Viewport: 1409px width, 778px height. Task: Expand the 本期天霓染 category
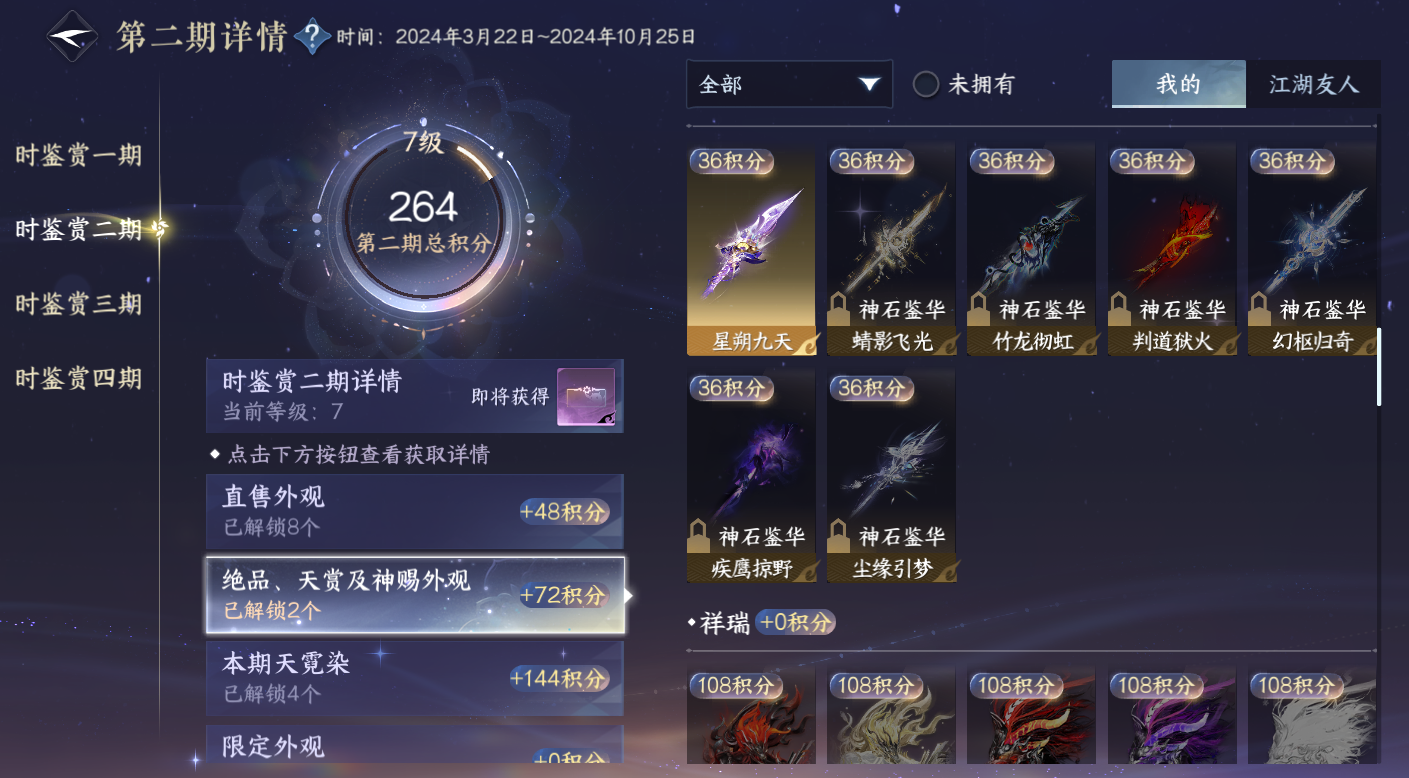415,678
